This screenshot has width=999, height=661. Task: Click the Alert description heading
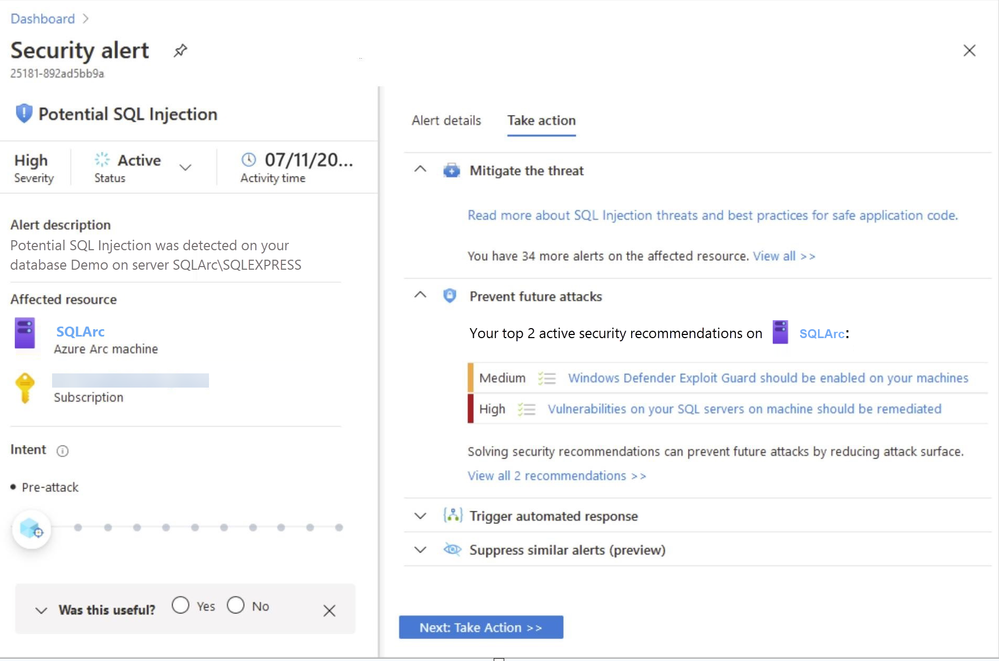[x=61, y=225]
